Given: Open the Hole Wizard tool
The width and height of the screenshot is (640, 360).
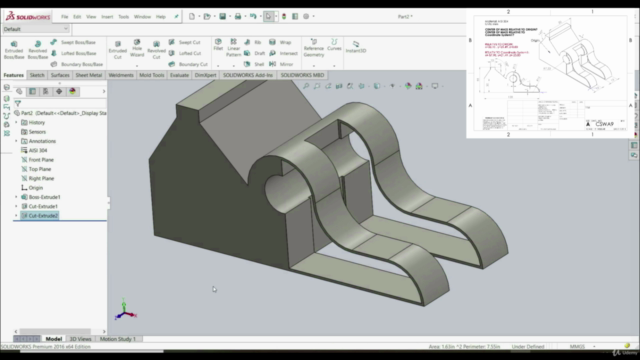Looking at the screenshot, I should click(137, 48).
